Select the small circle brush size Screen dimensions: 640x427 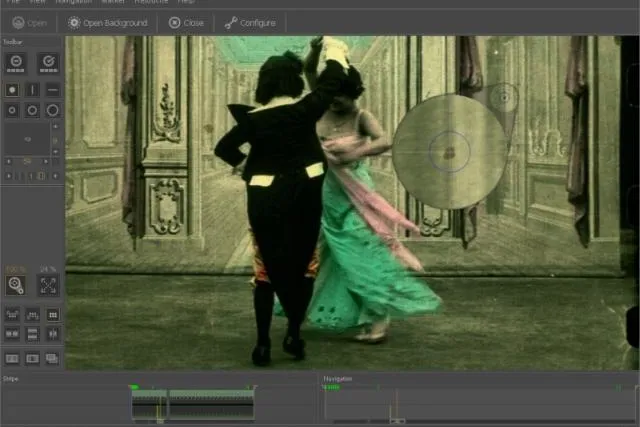pos(12,110)
